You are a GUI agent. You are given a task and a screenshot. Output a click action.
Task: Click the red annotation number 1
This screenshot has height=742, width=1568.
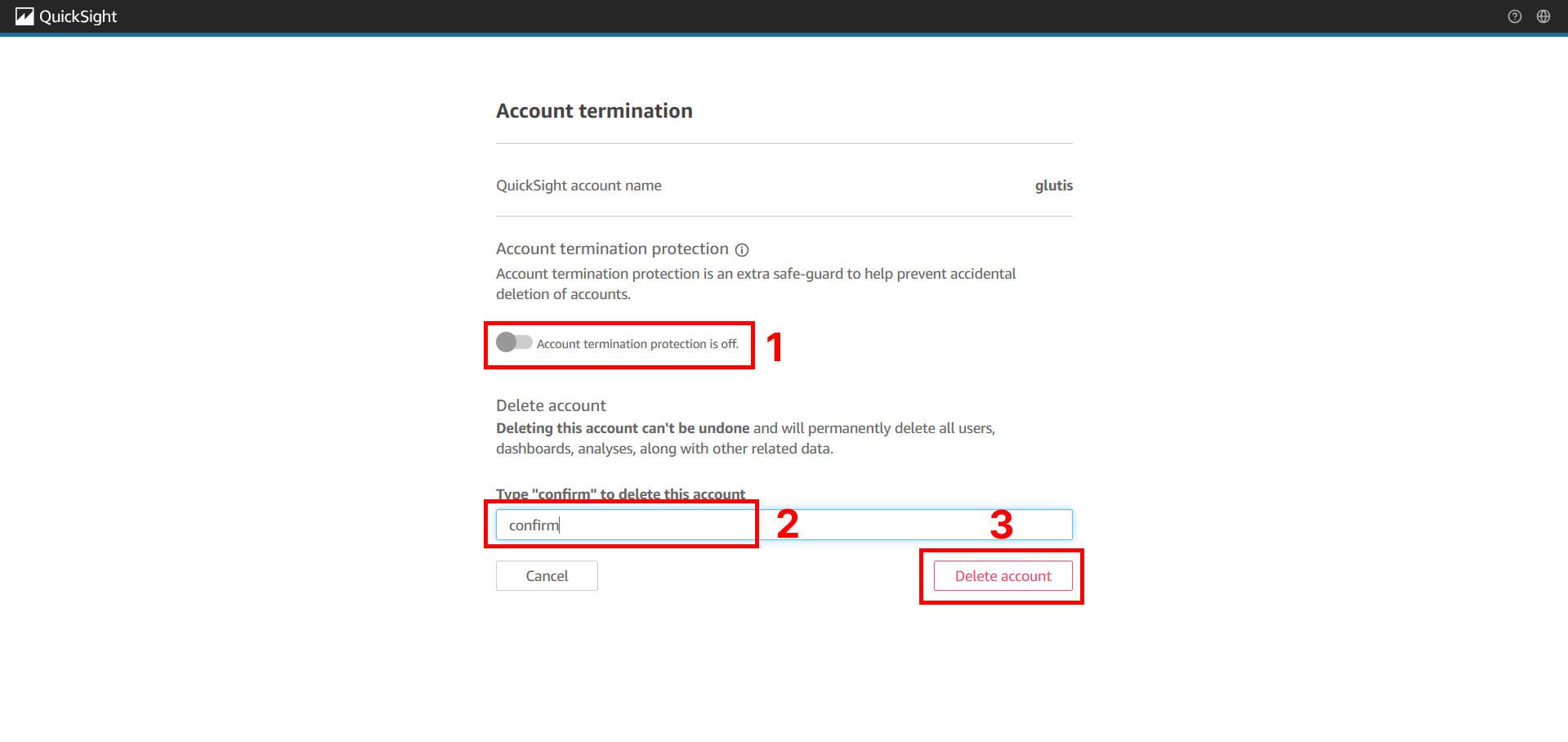pos(775,346)
